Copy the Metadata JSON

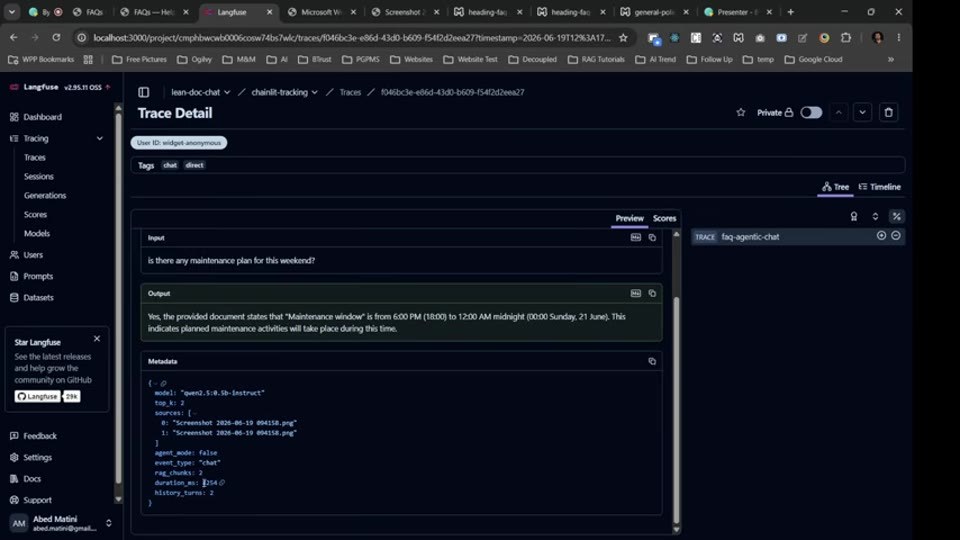(652, 361)
